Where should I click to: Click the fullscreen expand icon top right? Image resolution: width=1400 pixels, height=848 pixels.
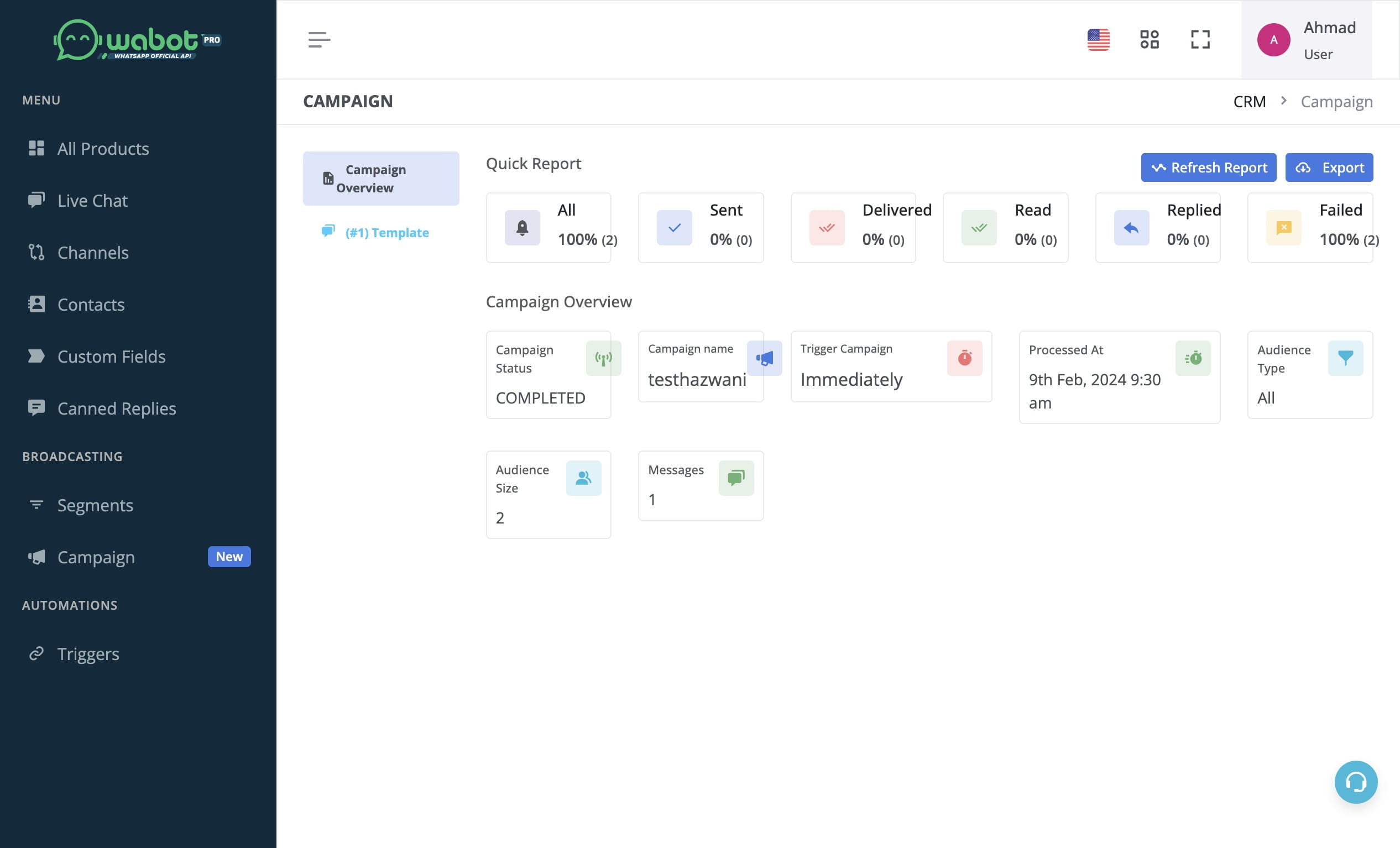click(x=1201, y=39)
